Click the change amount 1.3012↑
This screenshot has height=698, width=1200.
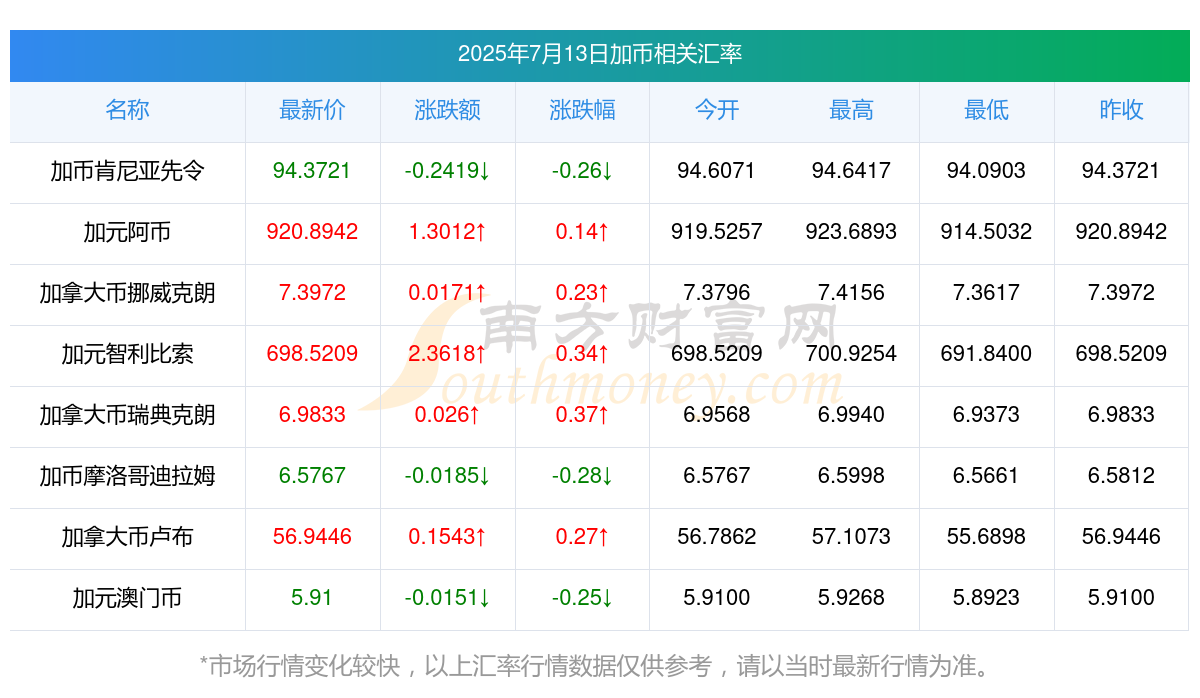tap(447, 232)
